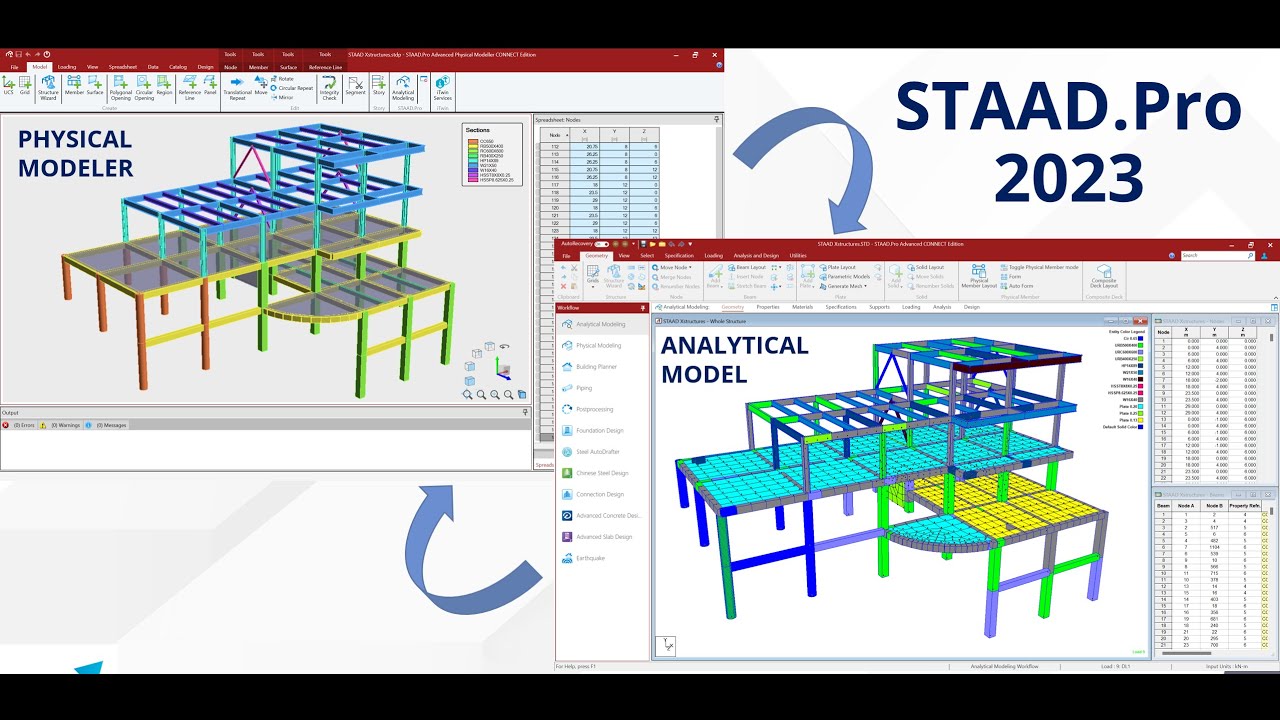The width and height of the screenshot is (1280, 720).
Task: Open the Generate Mesh dropdown
Action: coord(844,286)
